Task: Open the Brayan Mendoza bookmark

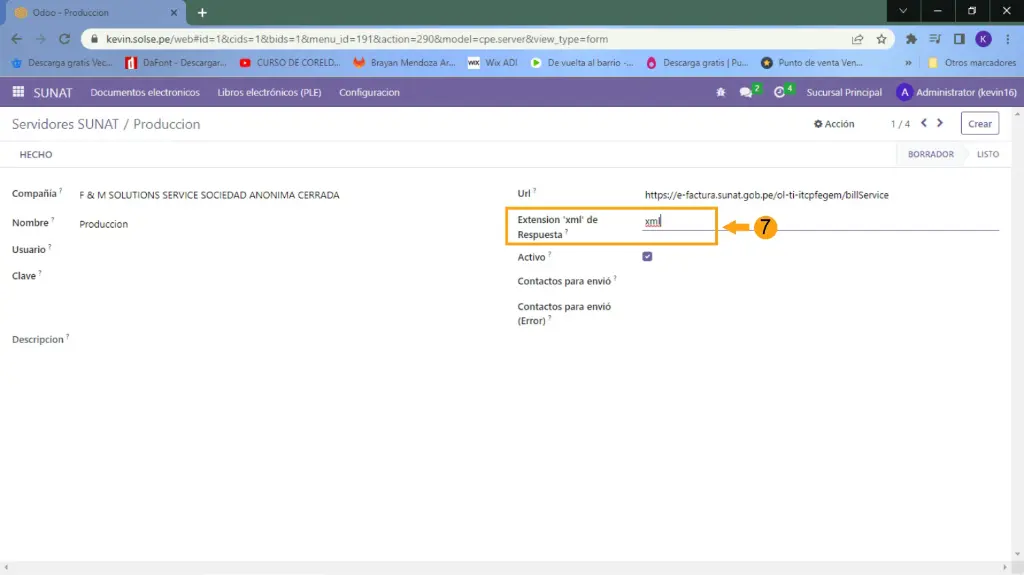Action: tap(405, 63)
